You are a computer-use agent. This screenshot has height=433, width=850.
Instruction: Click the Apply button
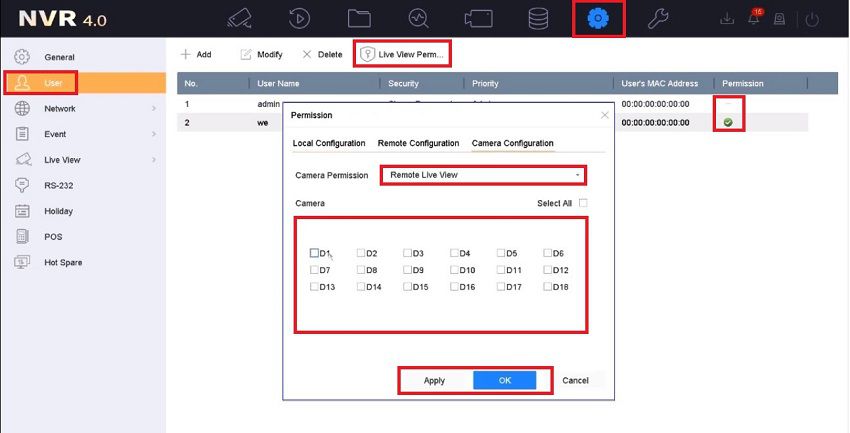point(434,380)
